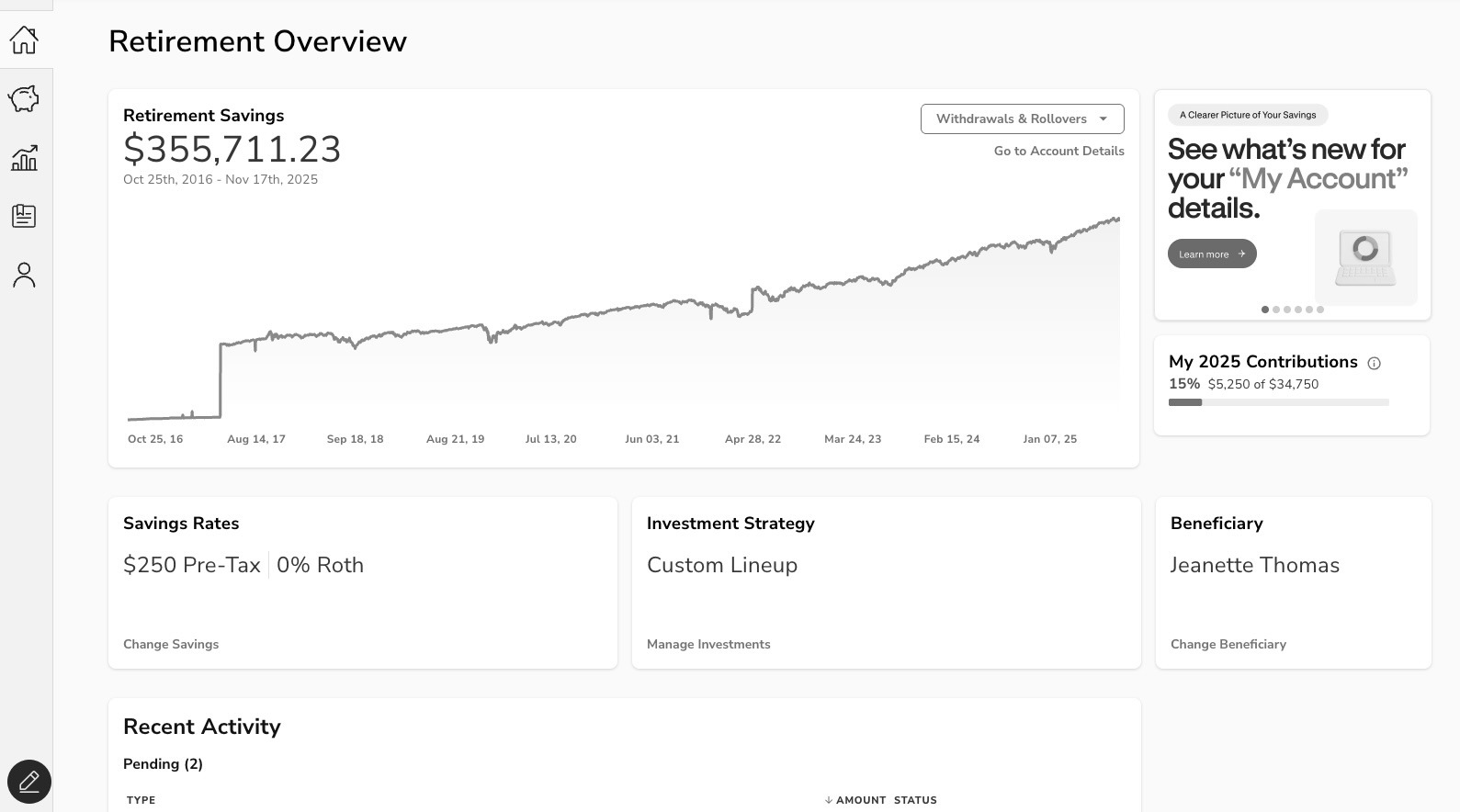
Task: Expand the Withdrawals & Rollovers dropdown
Action: [x=1022, y=118]
